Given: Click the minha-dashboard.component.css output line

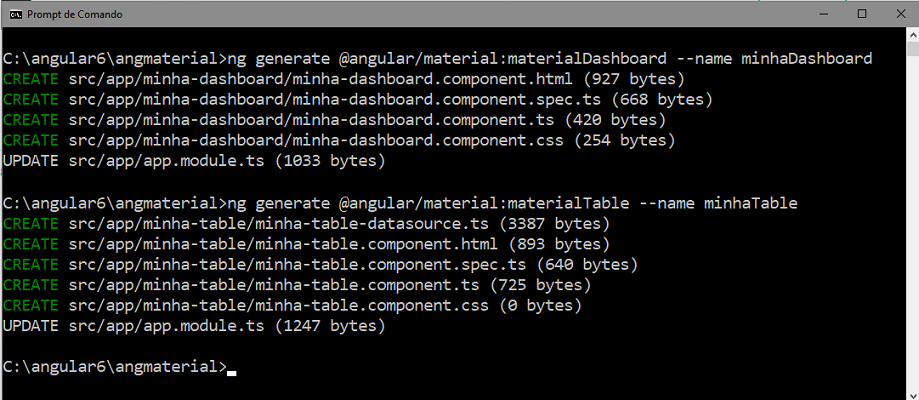Looking at the screenshot, I should [339, 141].
